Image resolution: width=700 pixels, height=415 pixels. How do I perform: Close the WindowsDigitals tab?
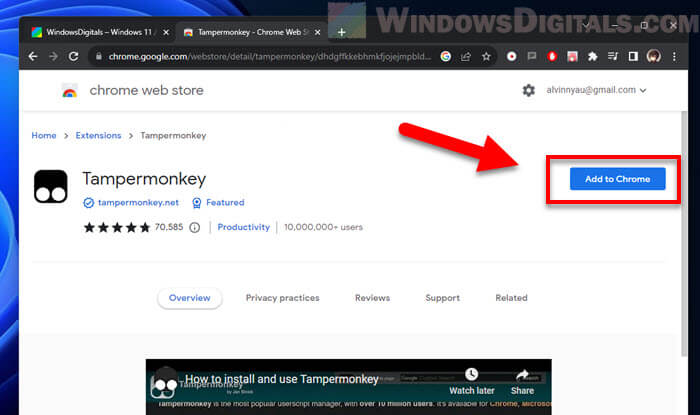[x=166, y=32]
